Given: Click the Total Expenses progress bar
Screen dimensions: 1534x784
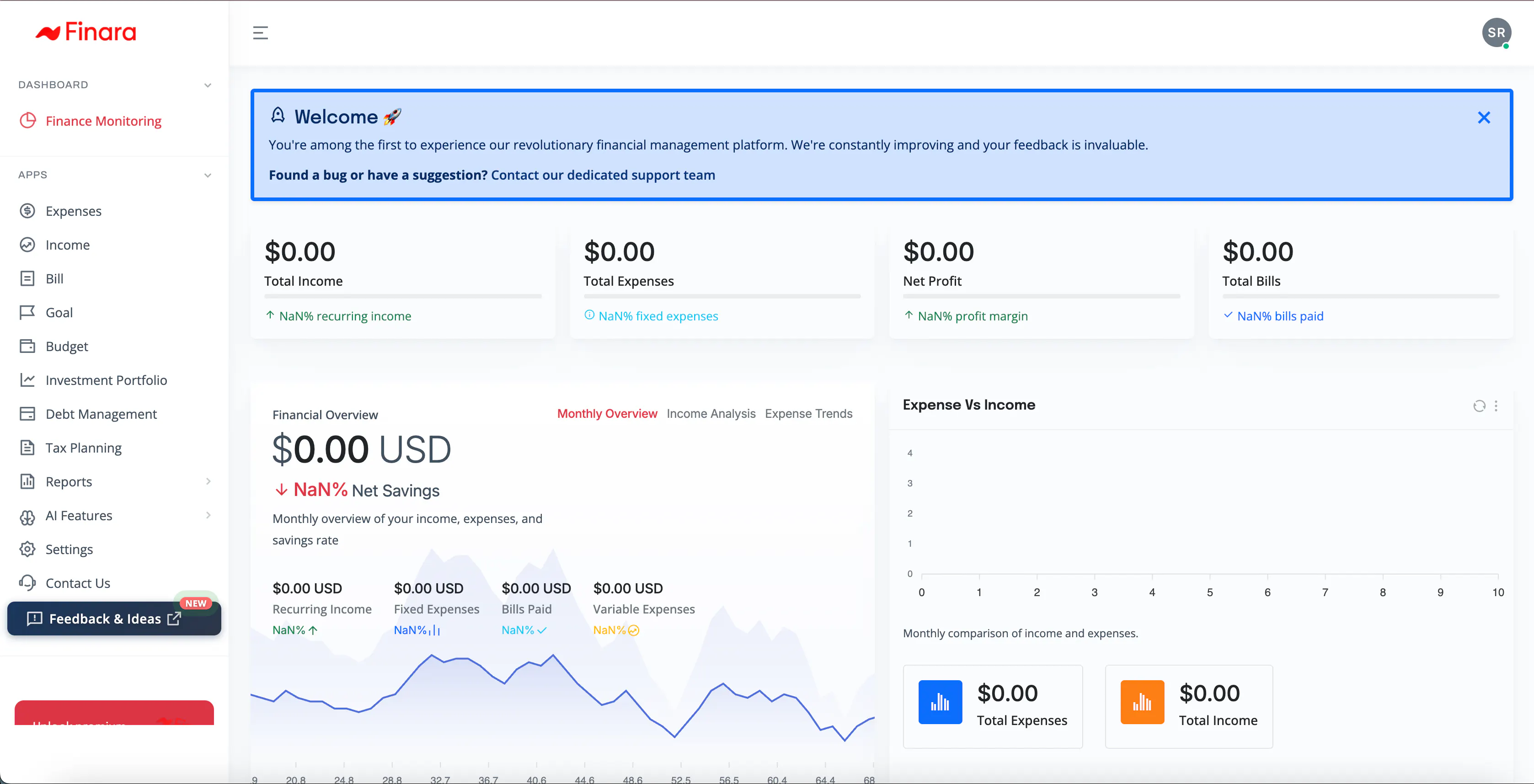Looking at the screenshot, I should coord(722,296).
